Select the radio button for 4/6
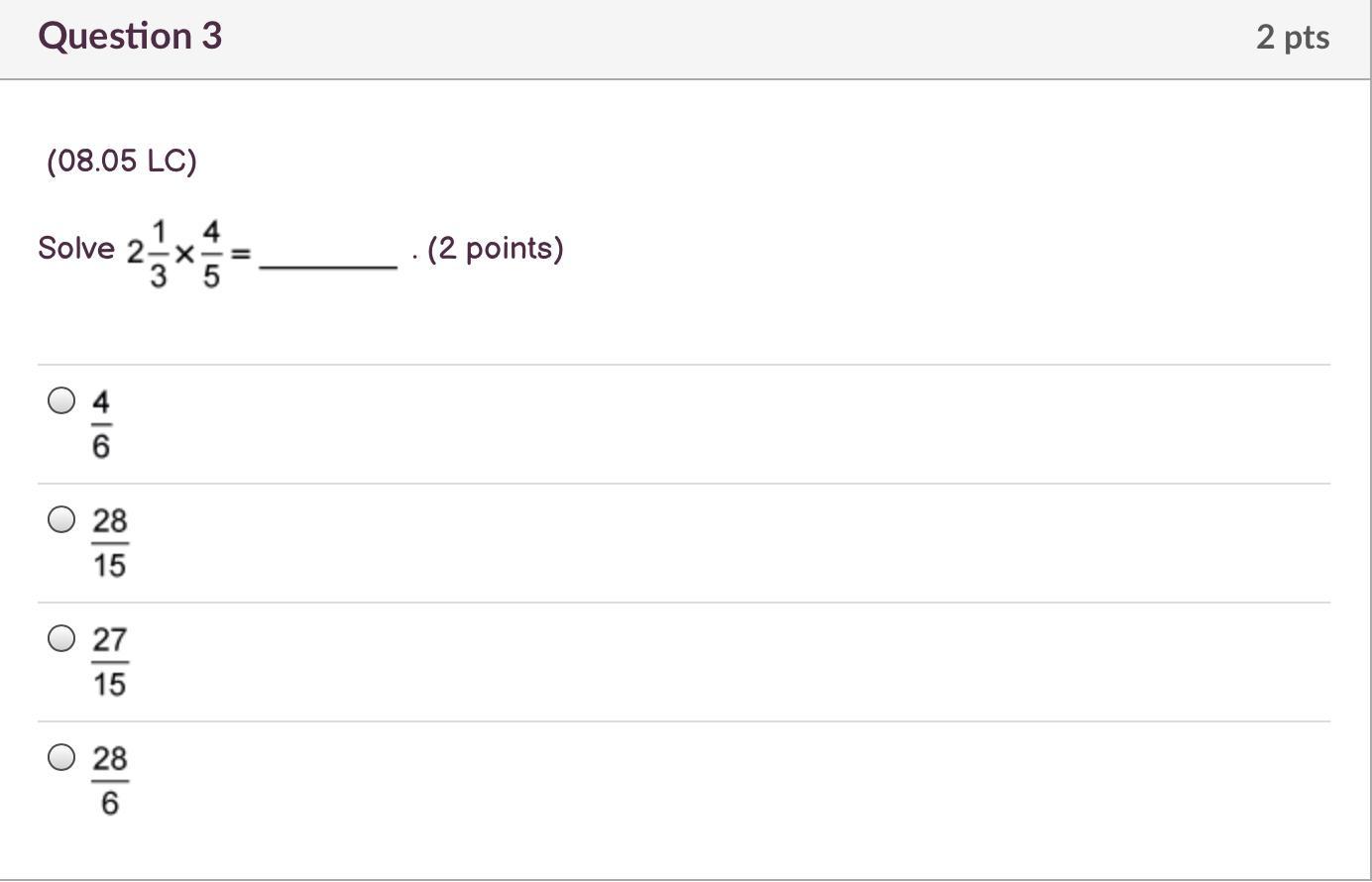This screenshot has height=882, width=1372. point(61,400)
